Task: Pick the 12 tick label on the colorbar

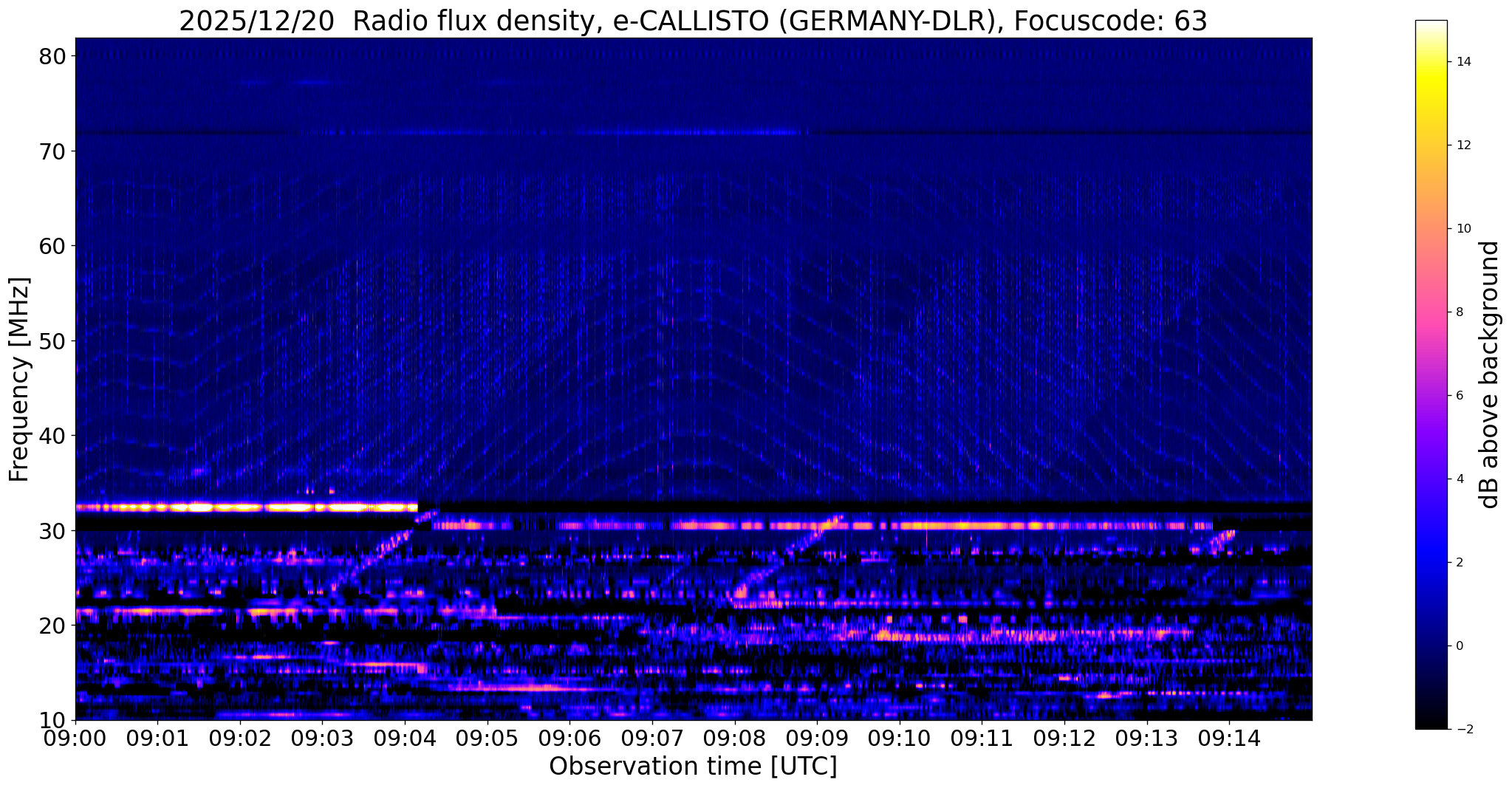Action: 1463,145
